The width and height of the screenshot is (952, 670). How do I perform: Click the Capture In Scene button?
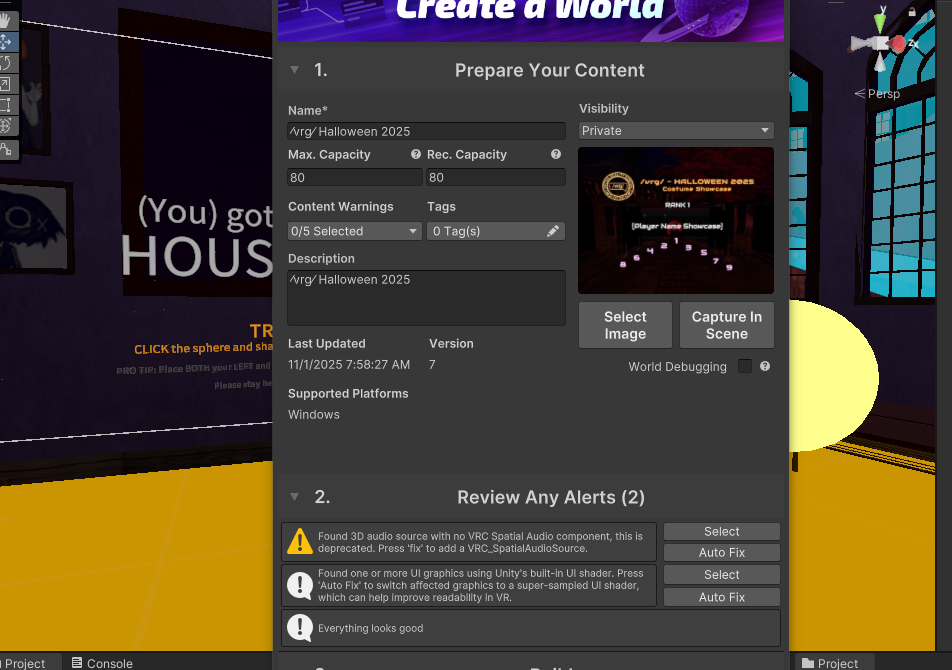[727, 325]
